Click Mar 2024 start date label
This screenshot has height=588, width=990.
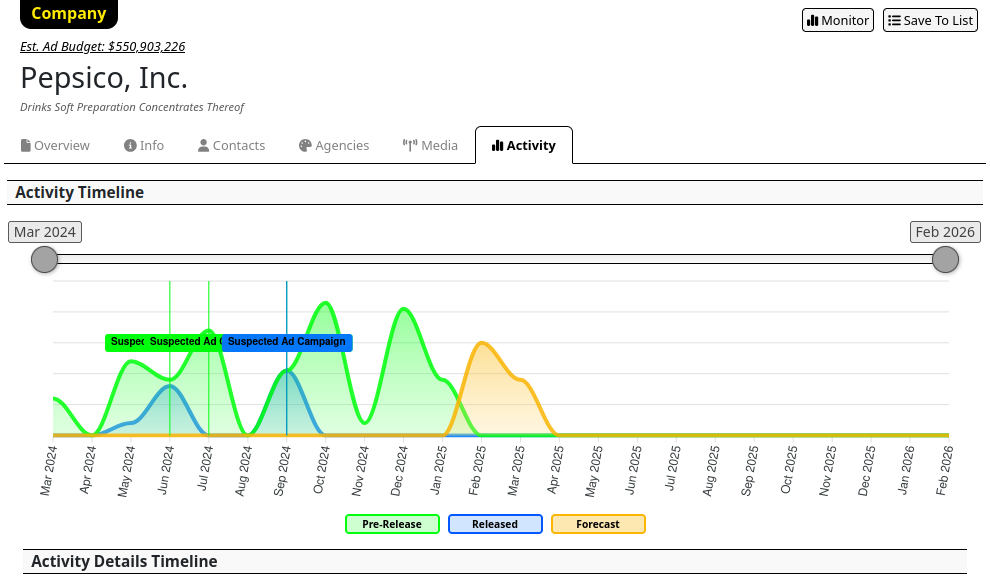pos(45,232)
